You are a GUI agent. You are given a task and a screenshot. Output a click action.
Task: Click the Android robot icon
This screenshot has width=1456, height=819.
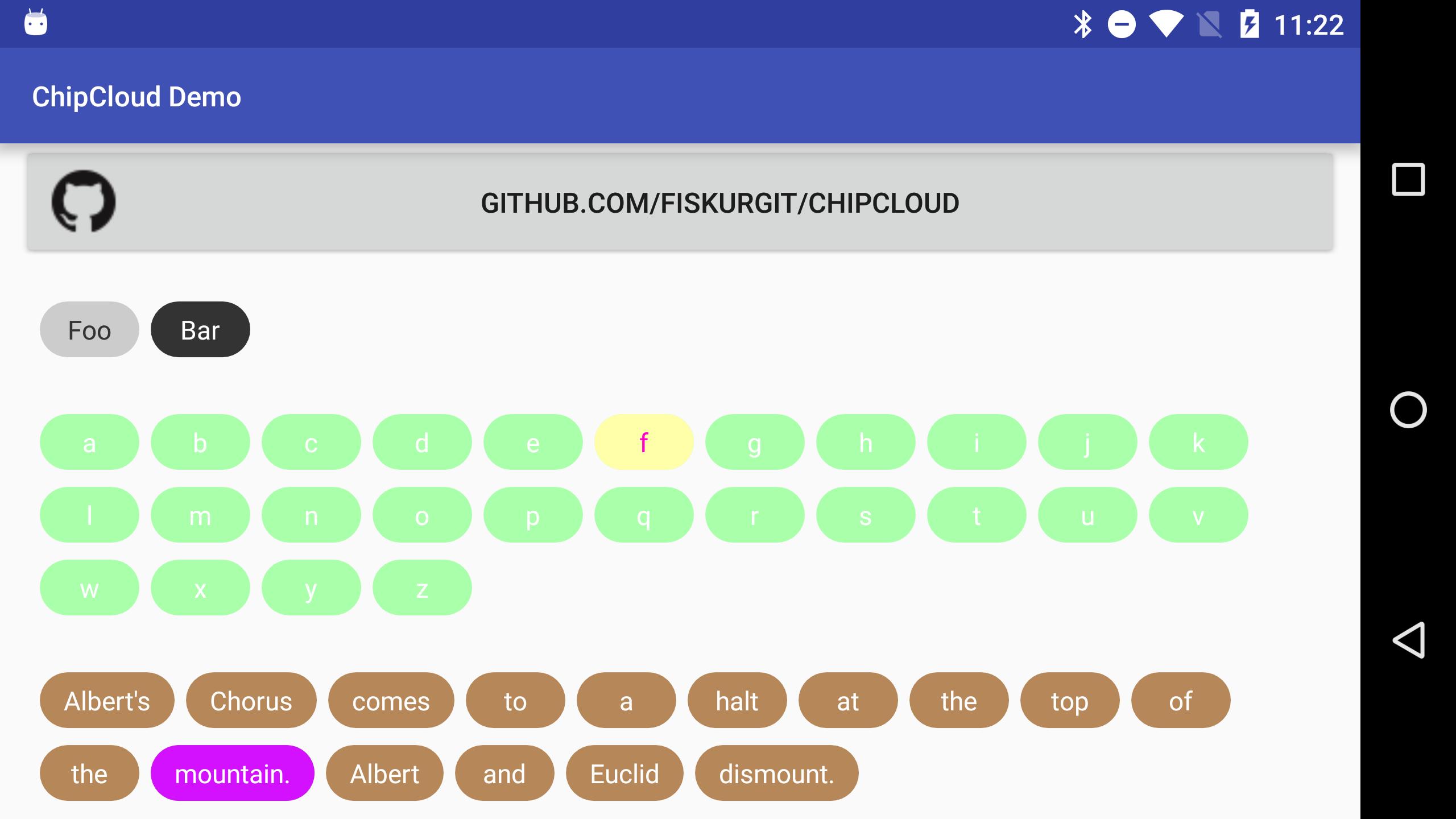[35, 22]
